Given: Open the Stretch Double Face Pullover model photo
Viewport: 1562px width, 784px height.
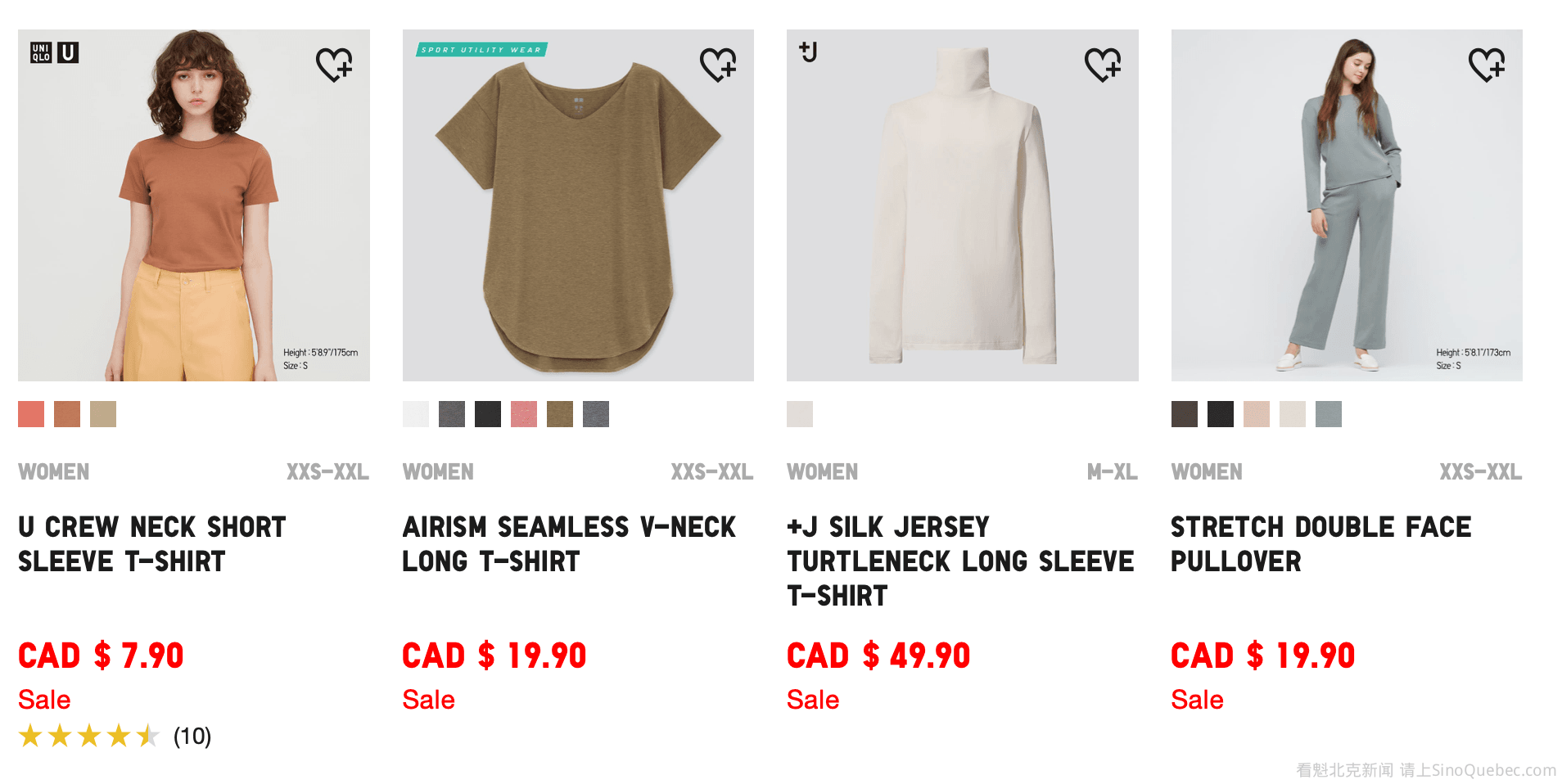Looking at the screenshot, I should [x=1347, y=205].
